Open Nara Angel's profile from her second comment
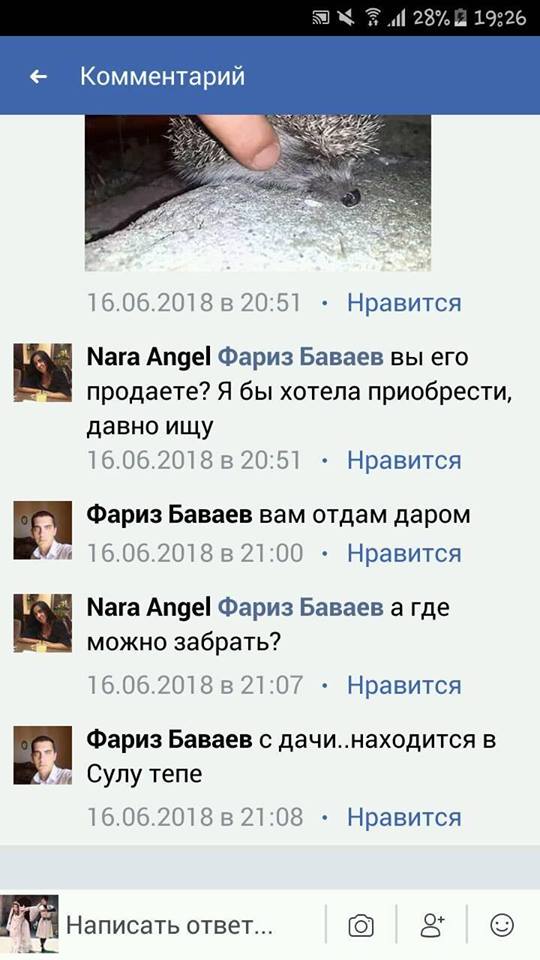The image size is (540, 960). tap(149, 608)
